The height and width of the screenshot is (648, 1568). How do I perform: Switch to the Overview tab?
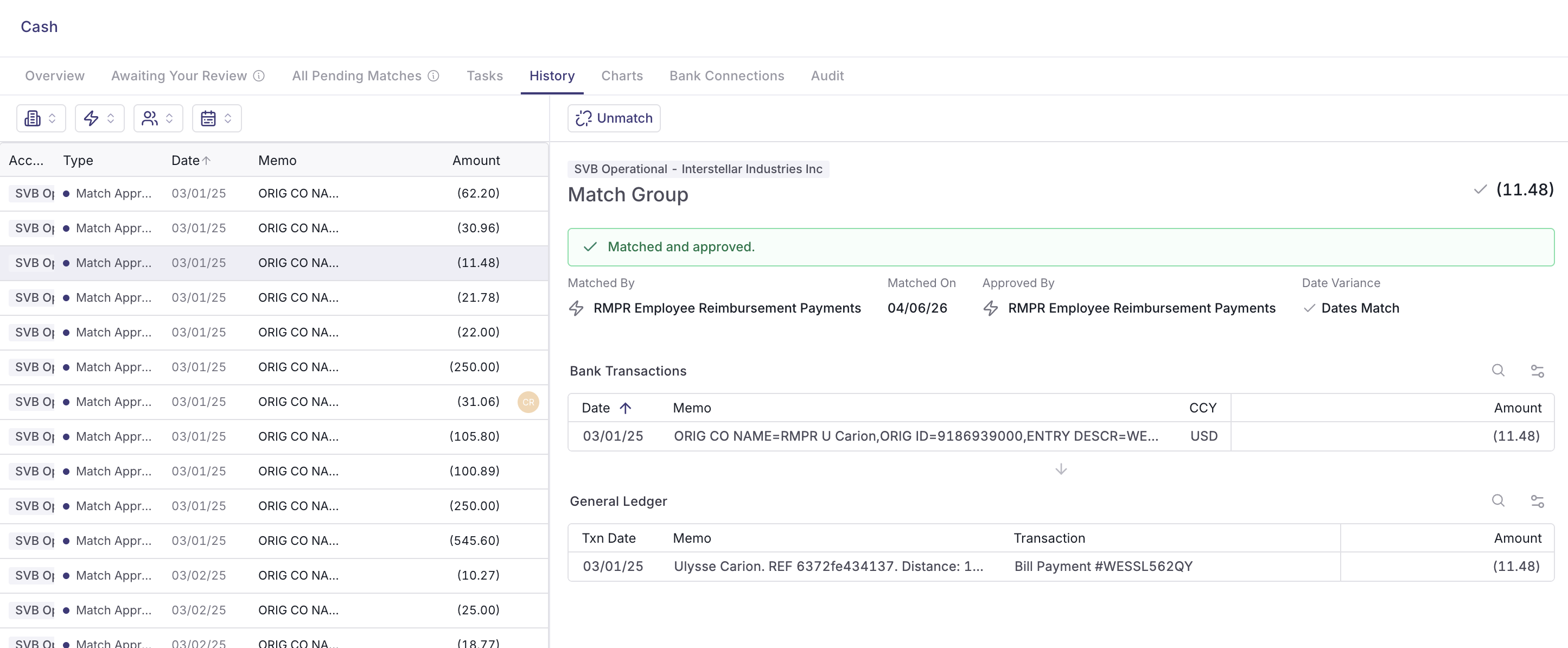tap(55, 75)
